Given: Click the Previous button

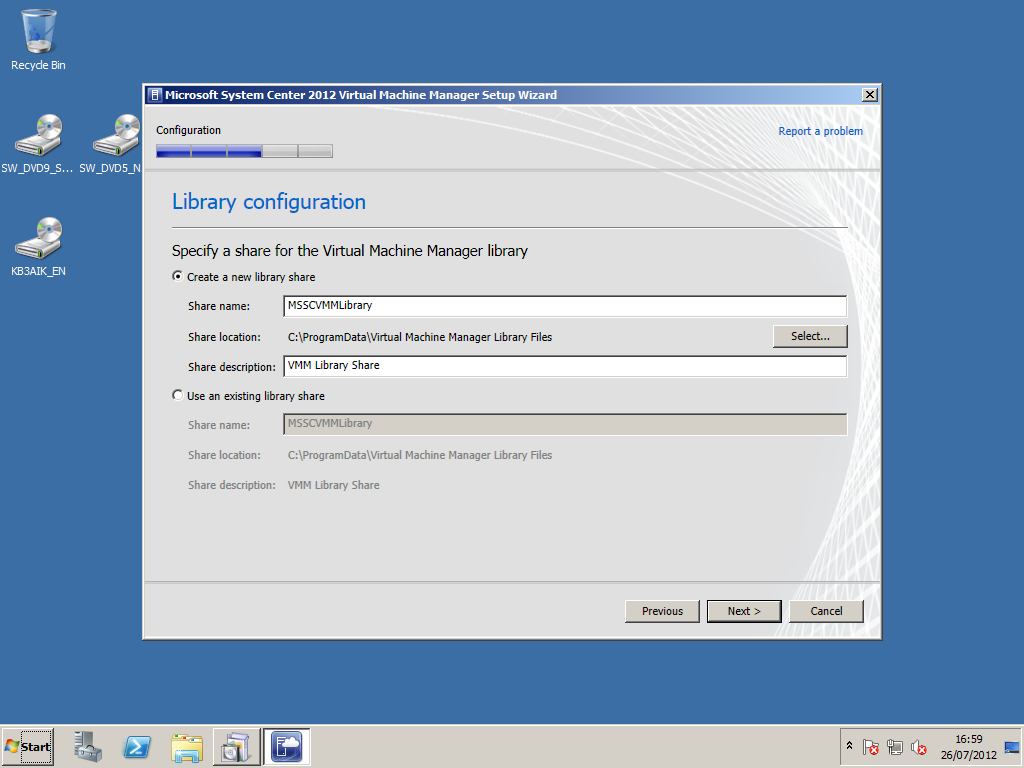Looking at the screenshot, I should tap(662, 611).
